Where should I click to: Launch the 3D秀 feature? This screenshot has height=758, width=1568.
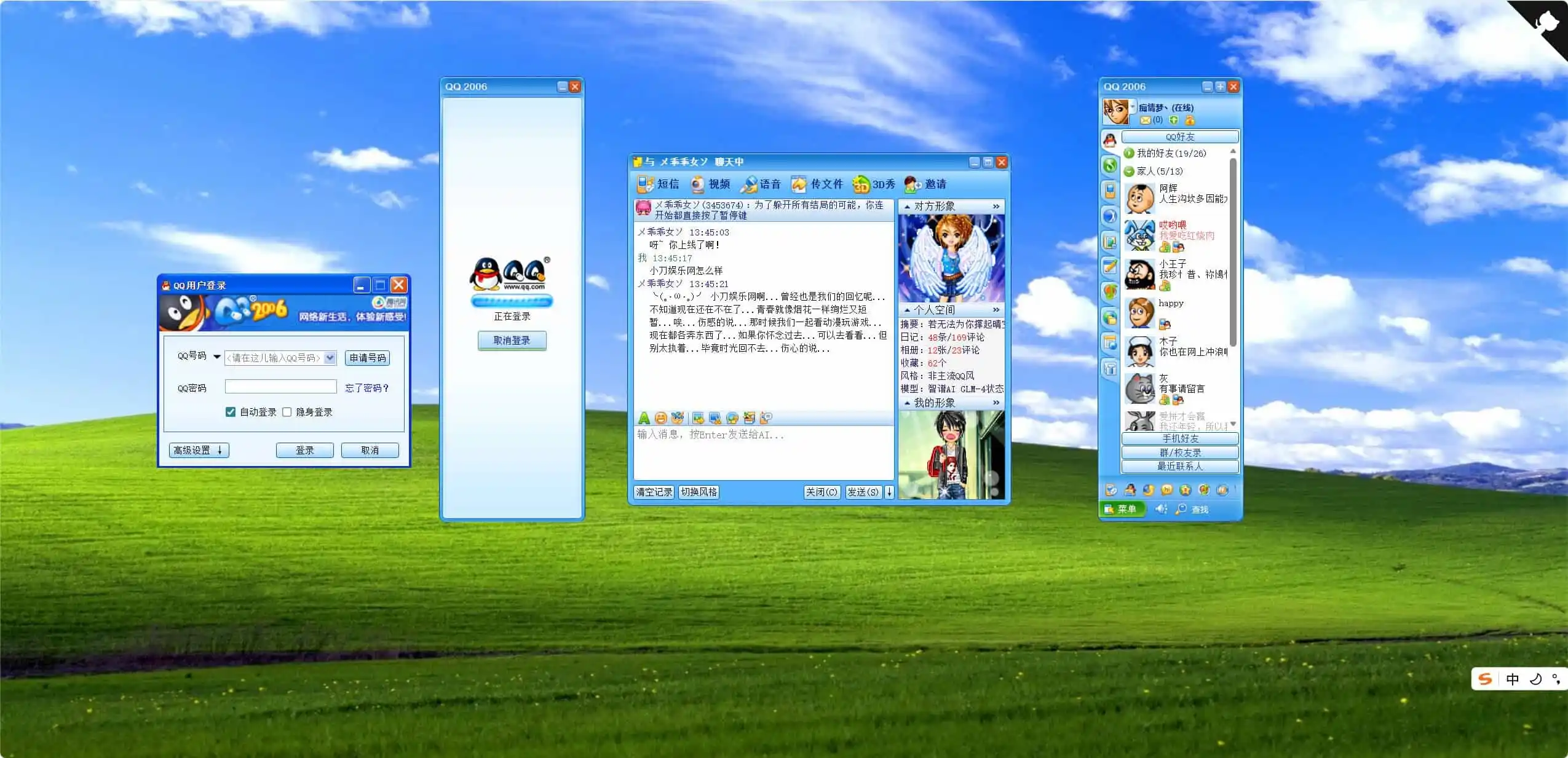(x=873, y=184)
